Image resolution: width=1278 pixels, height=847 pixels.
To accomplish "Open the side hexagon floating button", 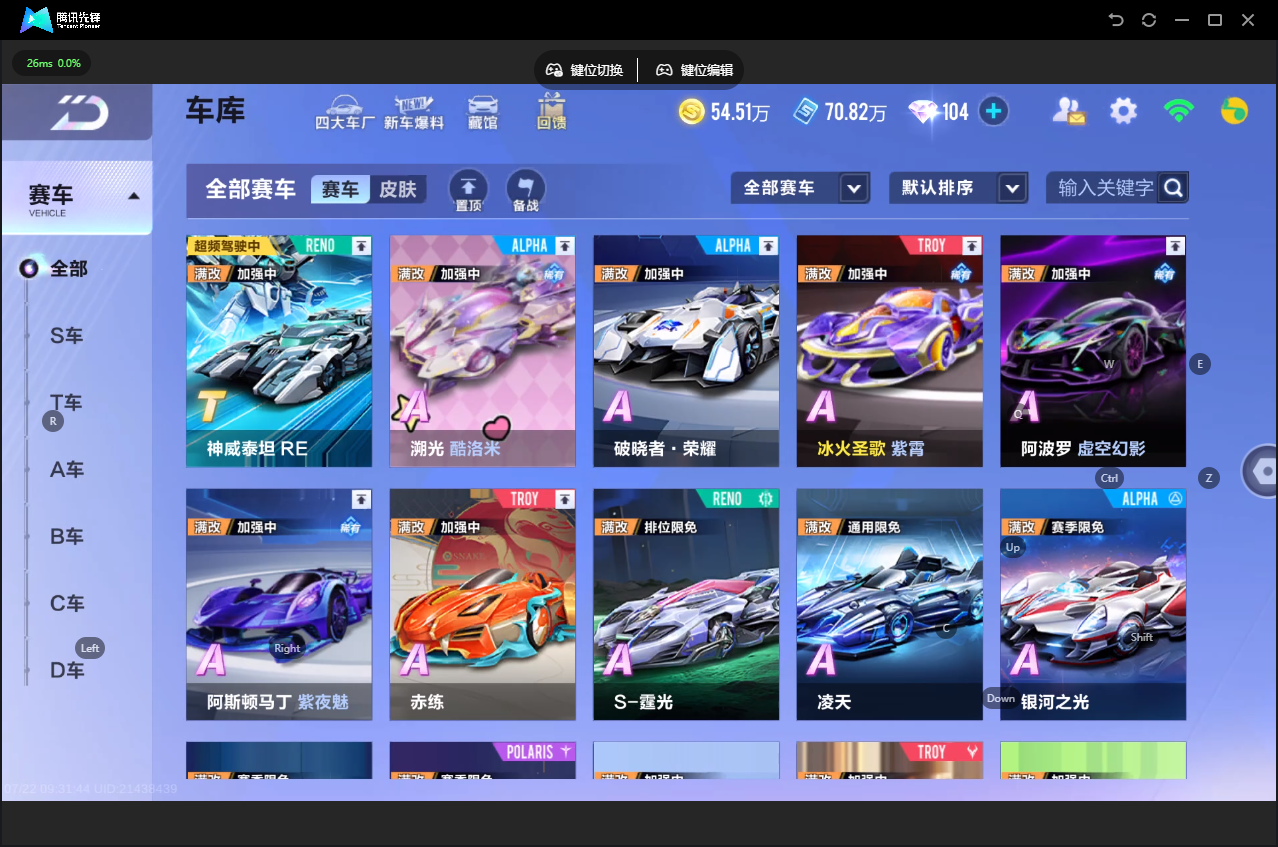I will point(1261,471).
